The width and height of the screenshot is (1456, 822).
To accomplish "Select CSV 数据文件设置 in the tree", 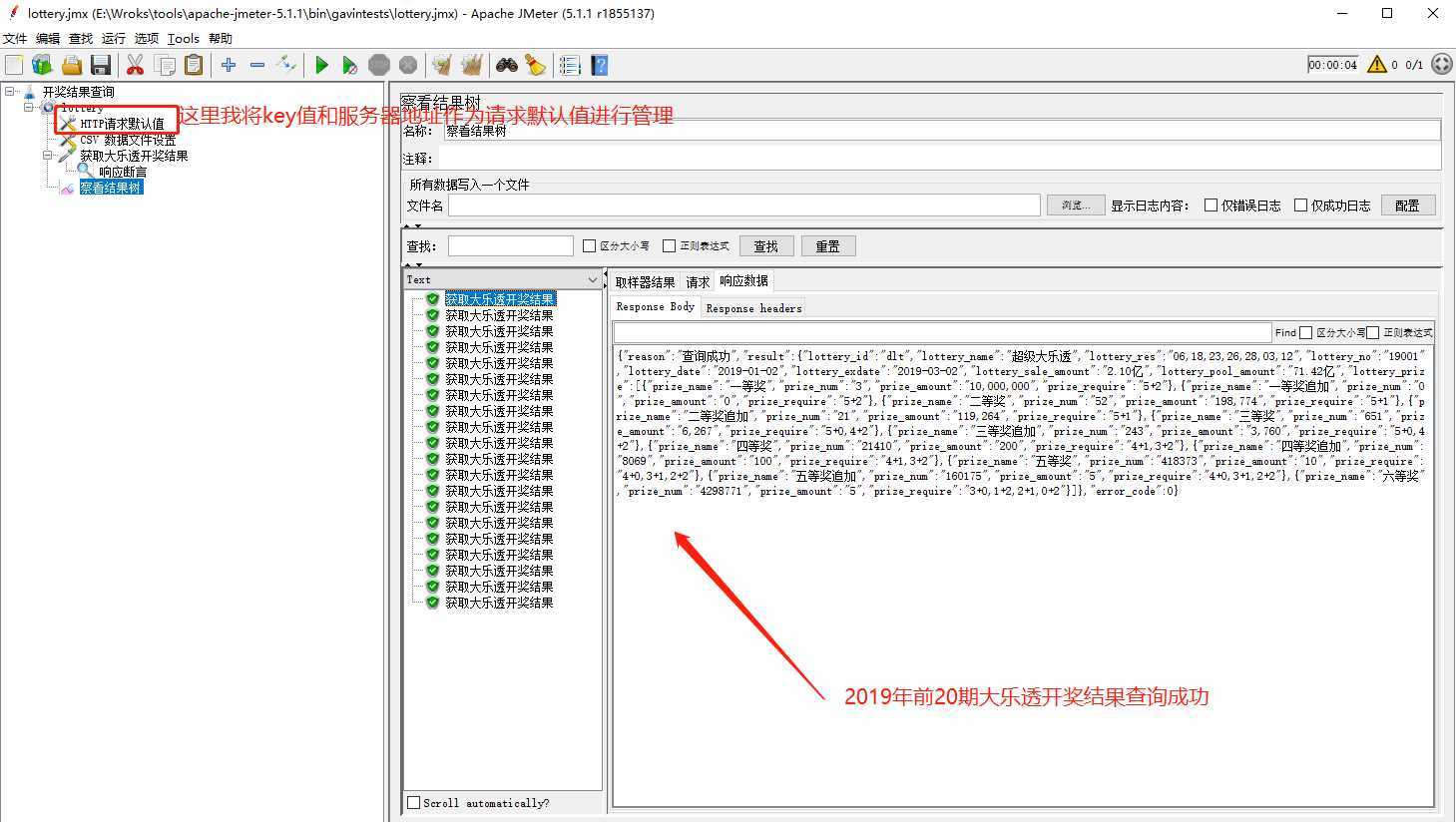I will 128,140.
